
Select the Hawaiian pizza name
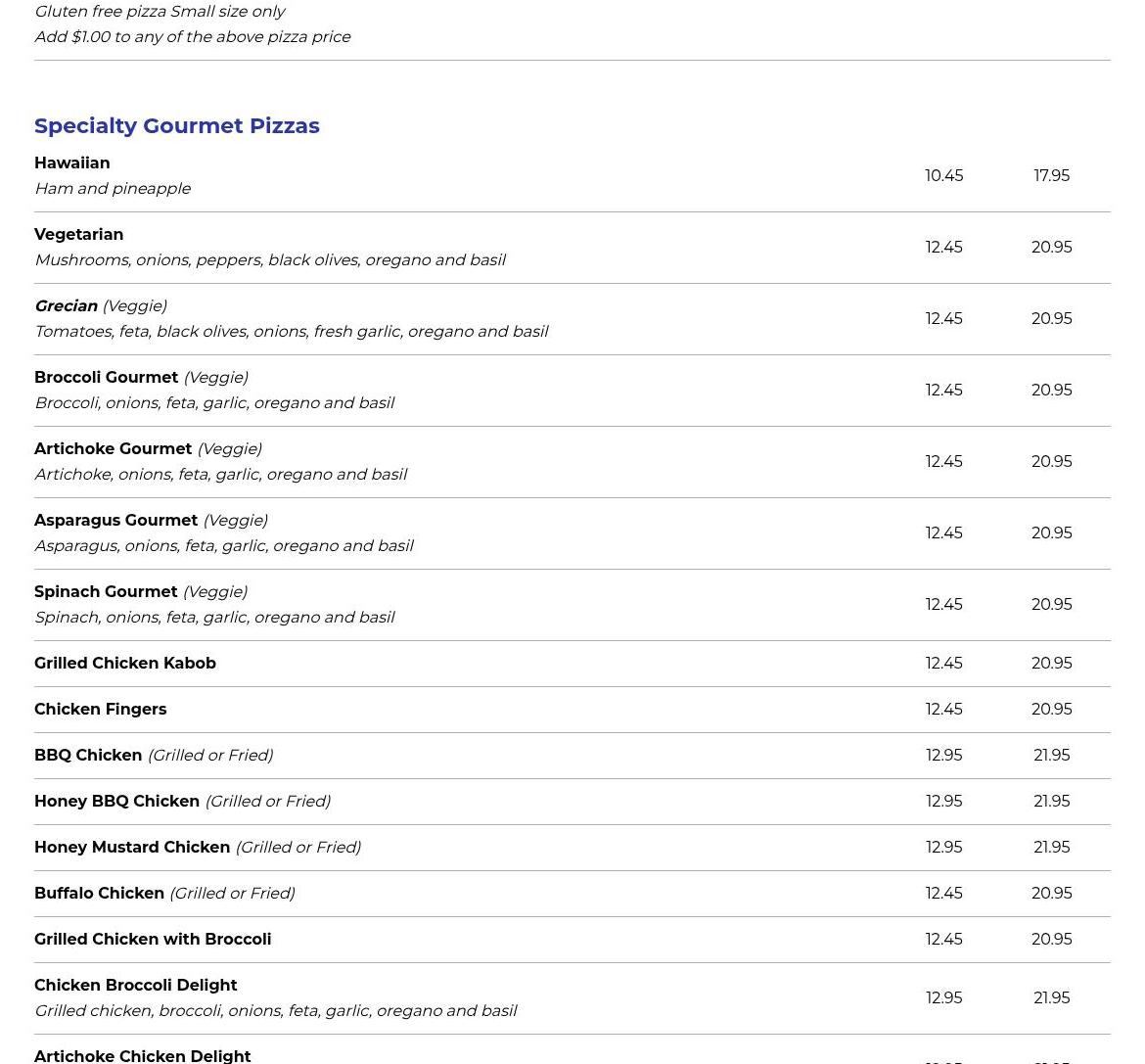coord(71,162)
